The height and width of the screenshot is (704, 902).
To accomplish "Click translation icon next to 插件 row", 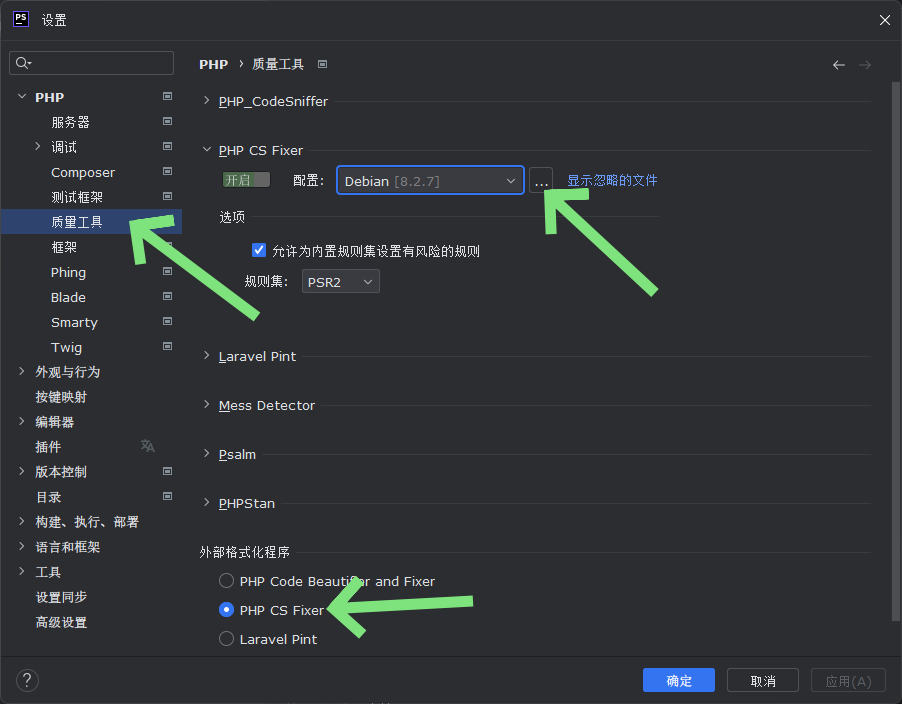I will [148, 446].
